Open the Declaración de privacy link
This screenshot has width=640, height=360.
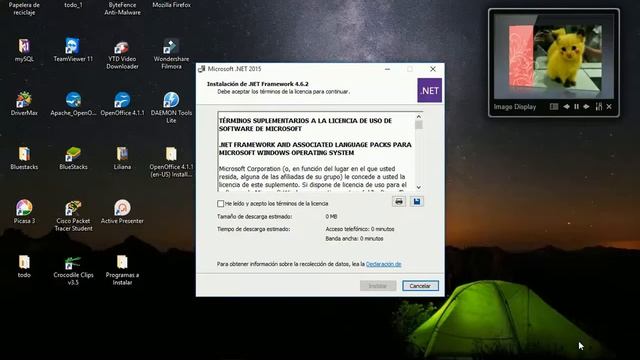pos(384,264)
